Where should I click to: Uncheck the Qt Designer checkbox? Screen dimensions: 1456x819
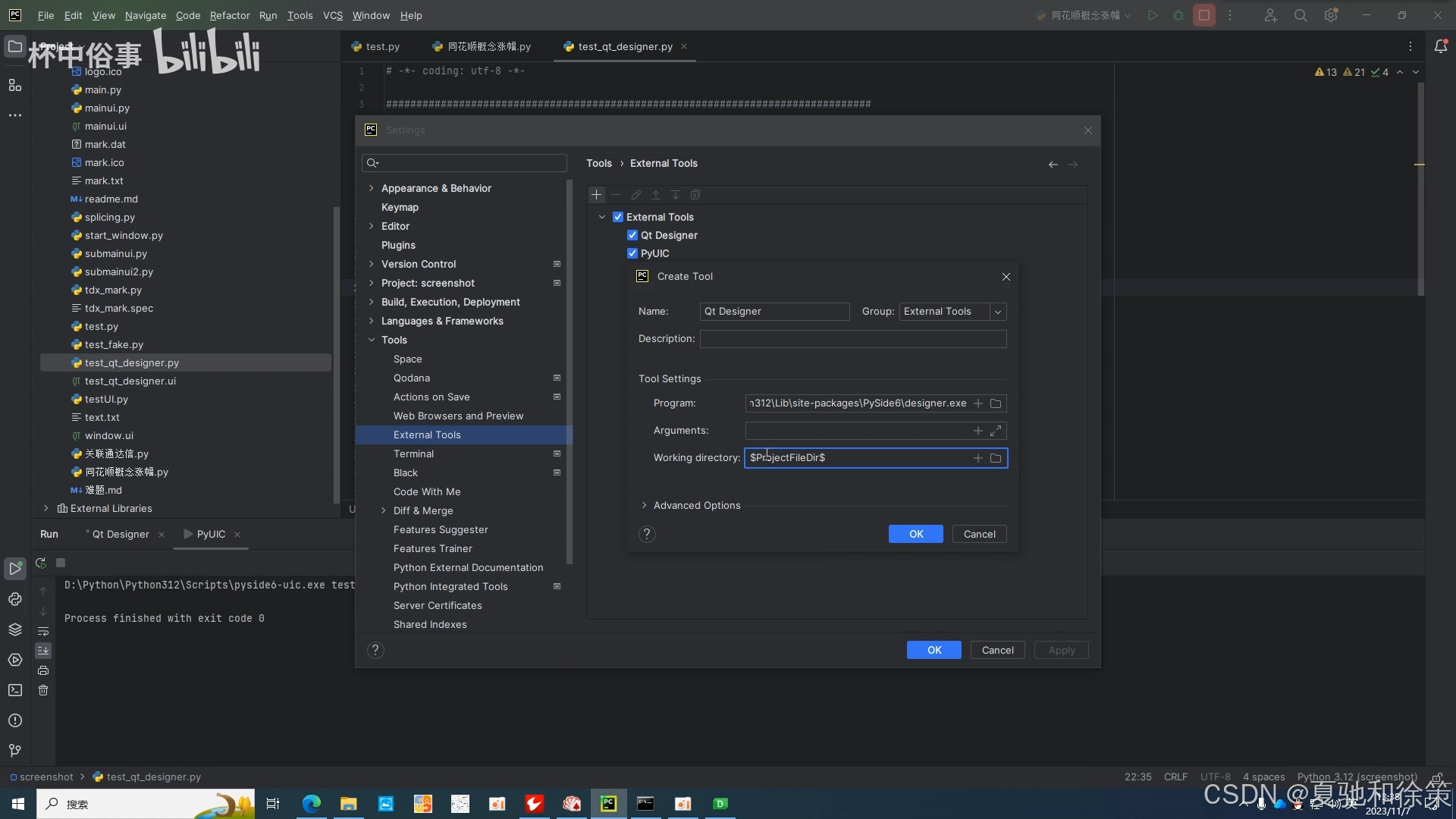[632, 235]
